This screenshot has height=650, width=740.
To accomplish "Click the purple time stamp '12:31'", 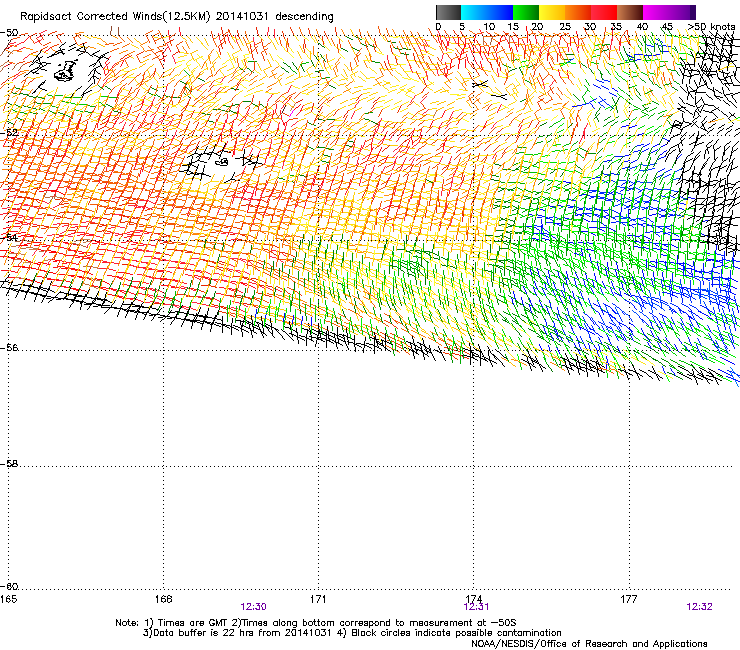I will click(476, 607).
